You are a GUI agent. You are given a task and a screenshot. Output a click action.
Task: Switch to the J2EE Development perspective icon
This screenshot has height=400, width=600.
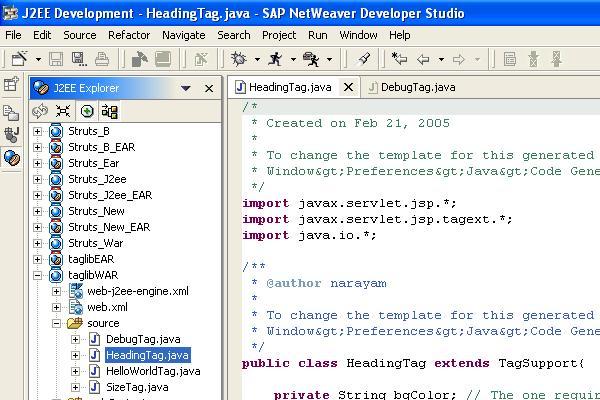(x=12, y=158)
